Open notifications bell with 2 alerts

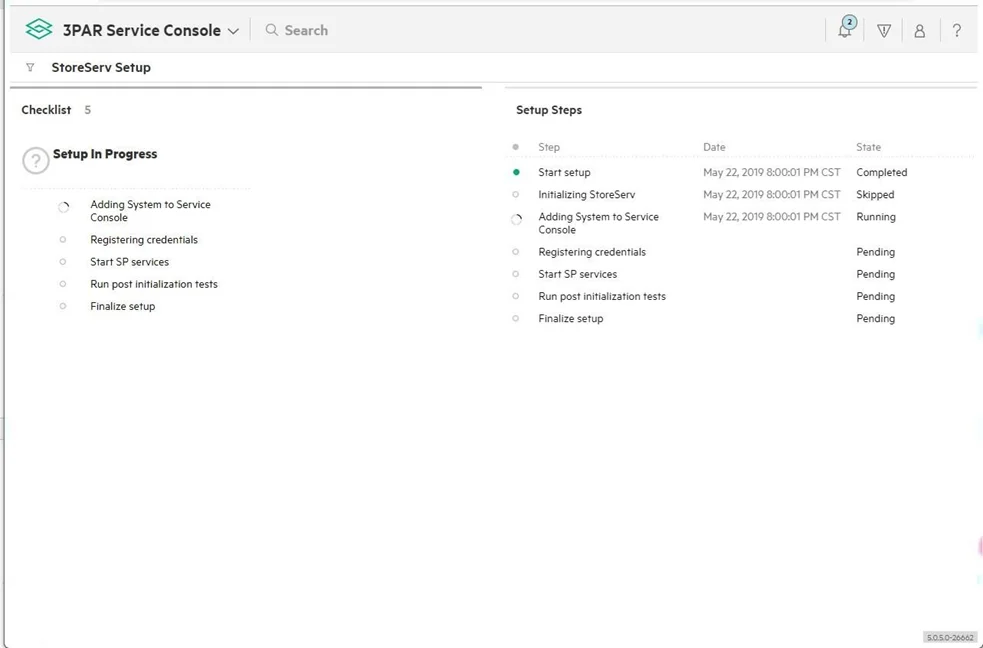(845, 29)
